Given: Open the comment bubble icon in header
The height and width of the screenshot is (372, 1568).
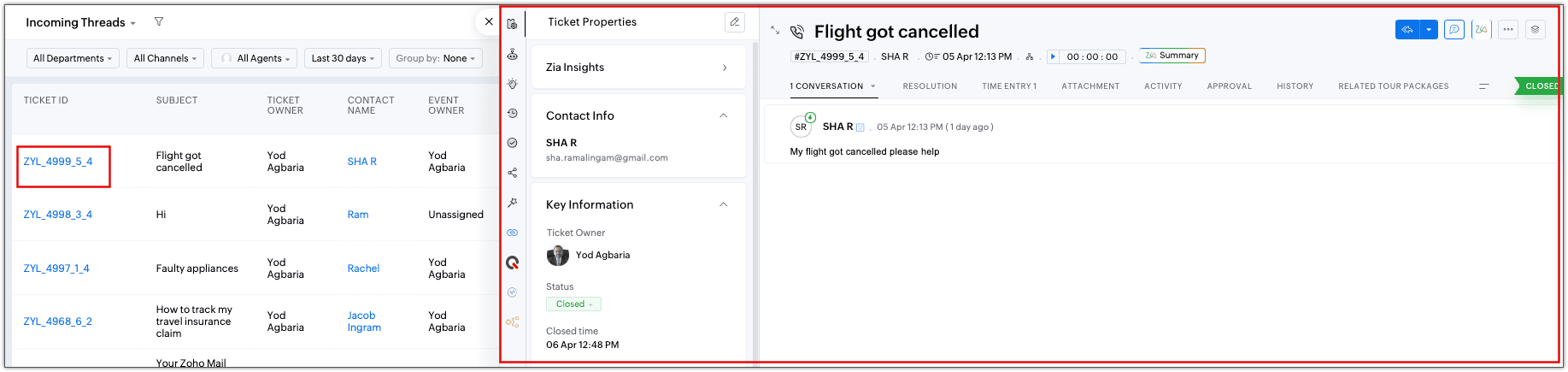Looking at the screenshot, I should [1453, 30].
